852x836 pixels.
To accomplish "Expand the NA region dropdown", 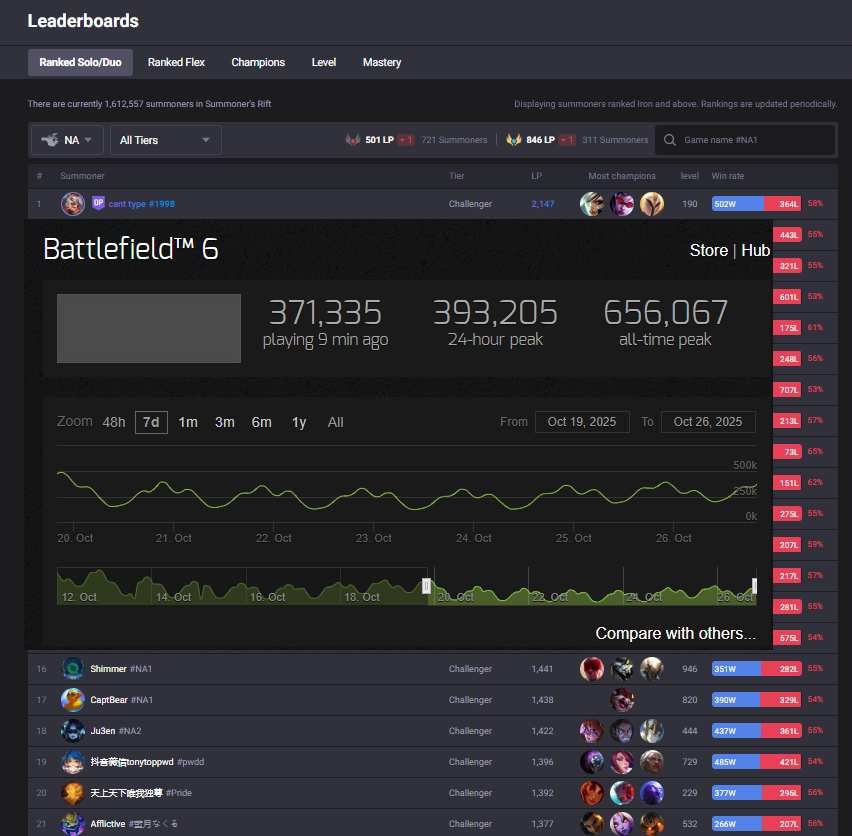I will point(67,140).
